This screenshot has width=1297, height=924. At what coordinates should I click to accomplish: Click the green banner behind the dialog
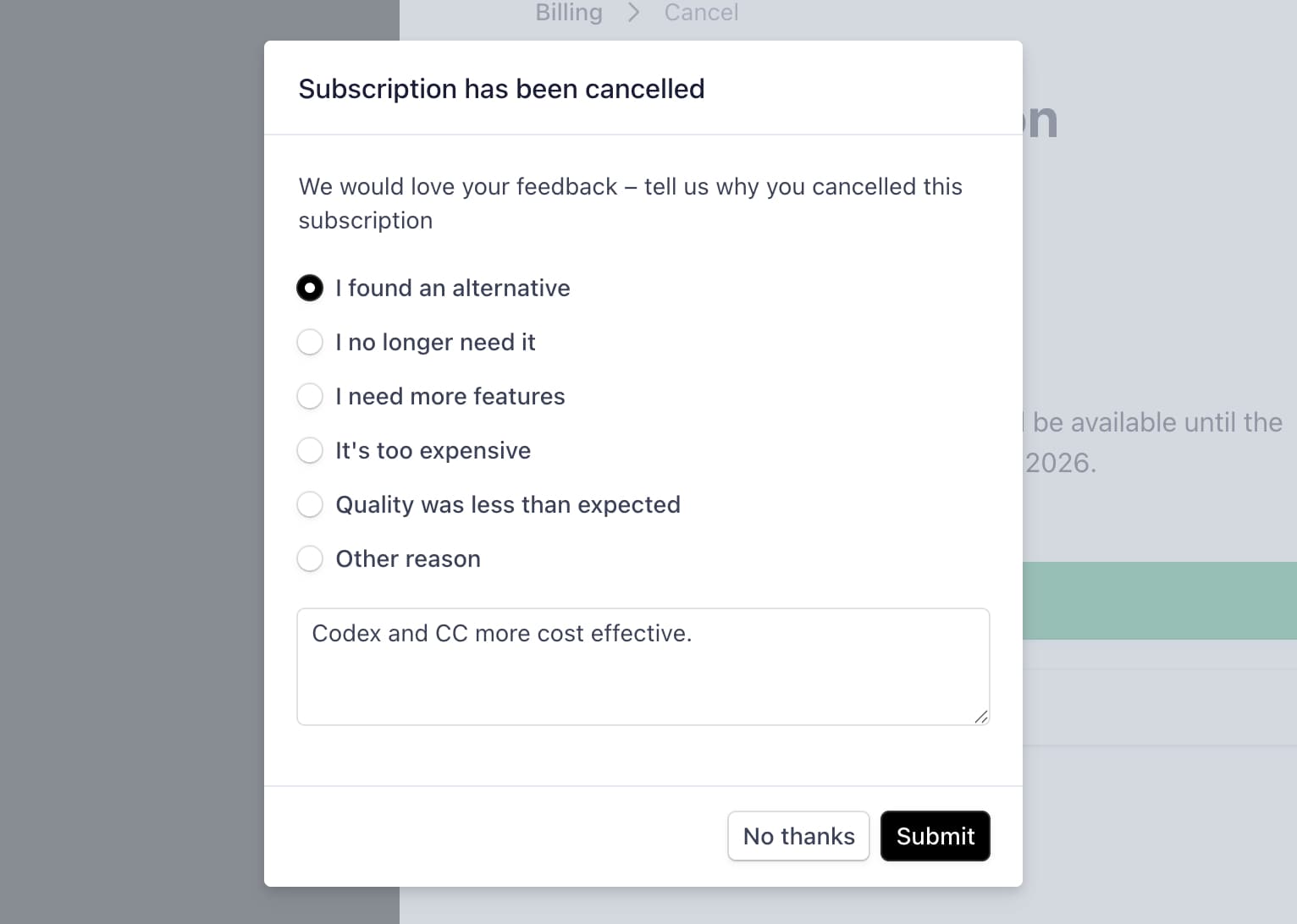pyautogui.click(x=1159, y=601)
